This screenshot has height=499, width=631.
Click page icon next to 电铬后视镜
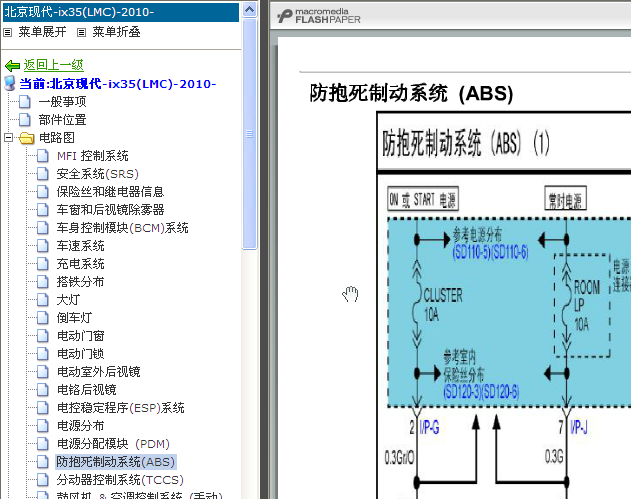click(x=43, y=390)
